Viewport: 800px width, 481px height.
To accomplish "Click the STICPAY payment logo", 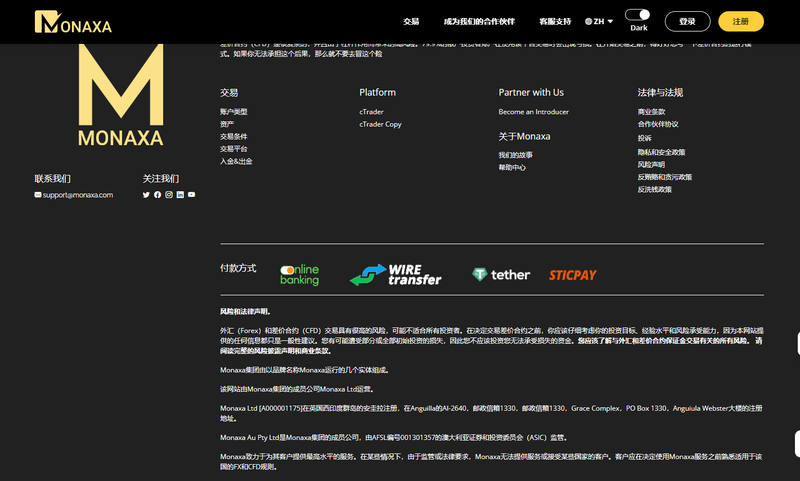I will point(572,275).
